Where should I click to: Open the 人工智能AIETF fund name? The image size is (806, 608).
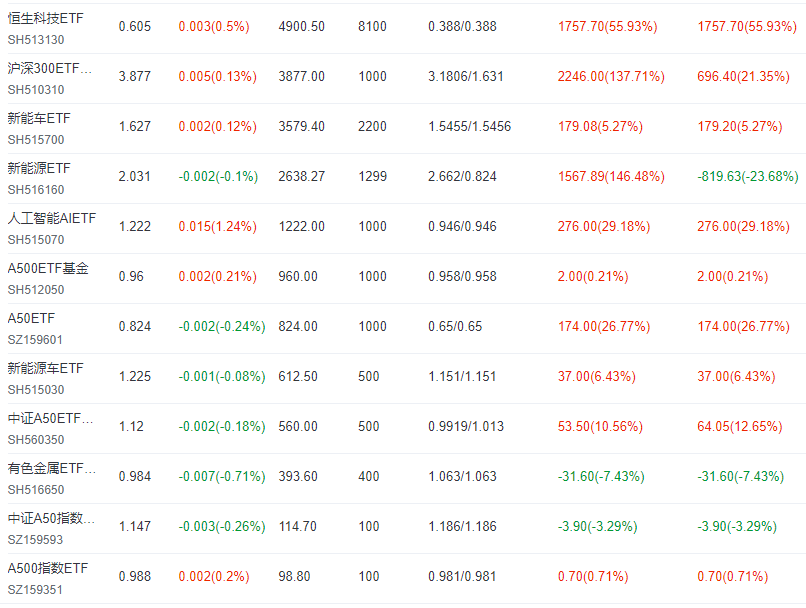coord(52,218)
